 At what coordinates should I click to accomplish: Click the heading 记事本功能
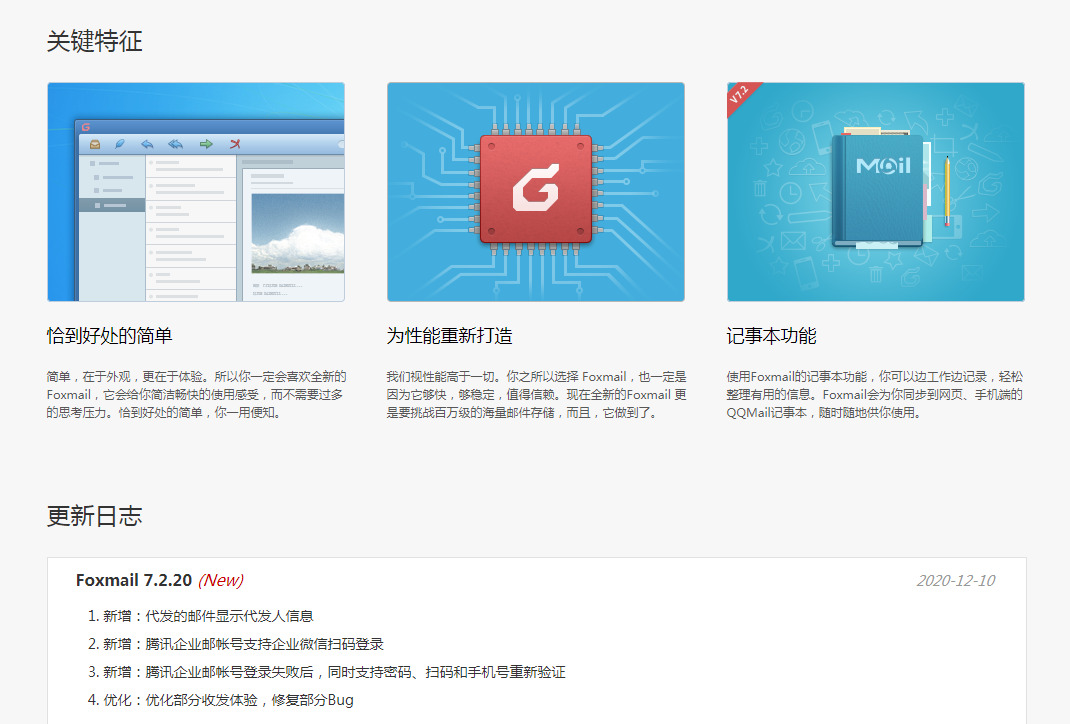771,336
